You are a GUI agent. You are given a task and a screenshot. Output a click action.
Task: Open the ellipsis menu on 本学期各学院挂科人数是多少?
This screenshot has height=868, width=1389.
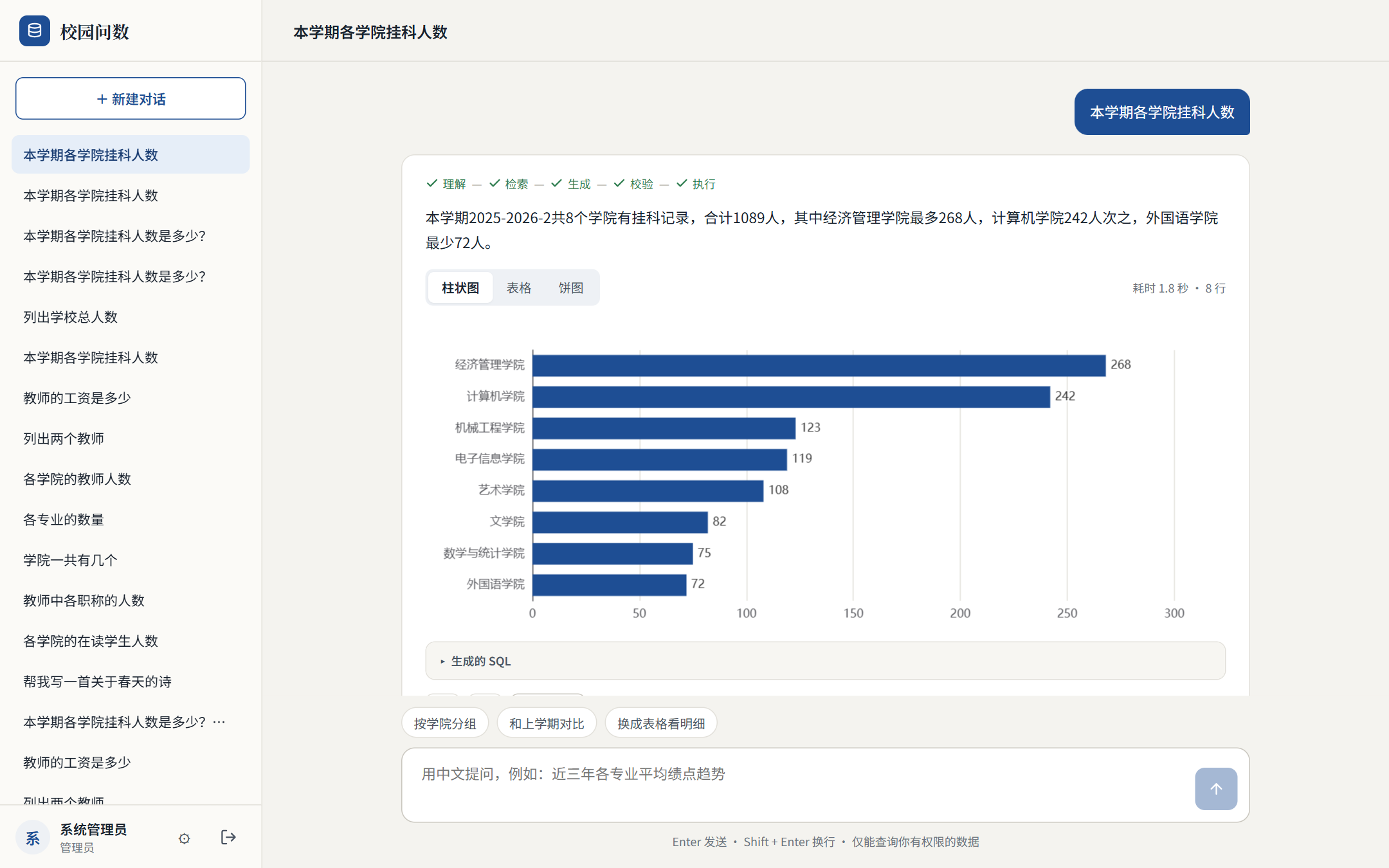pyautogui.click(x=219, y=722)
